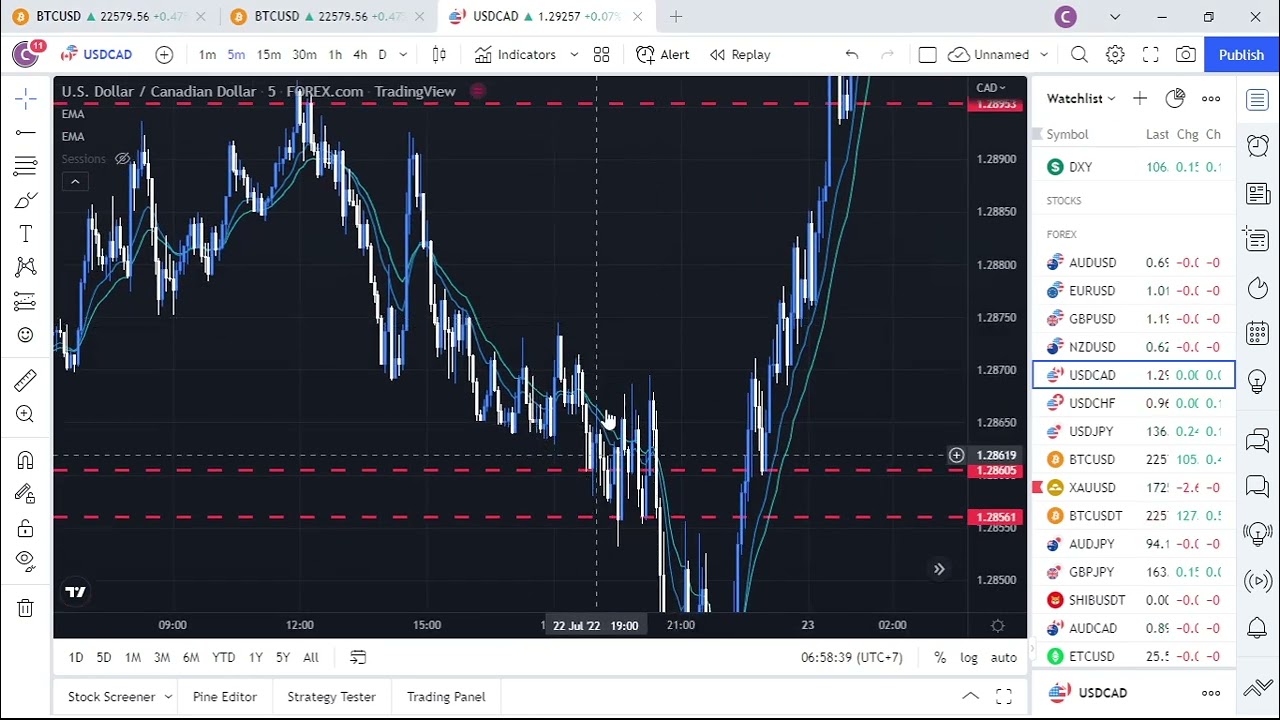Screen dimensions: 1280x720
Task: Add a symbol to the watchlist
Action: pos(1140,98)
